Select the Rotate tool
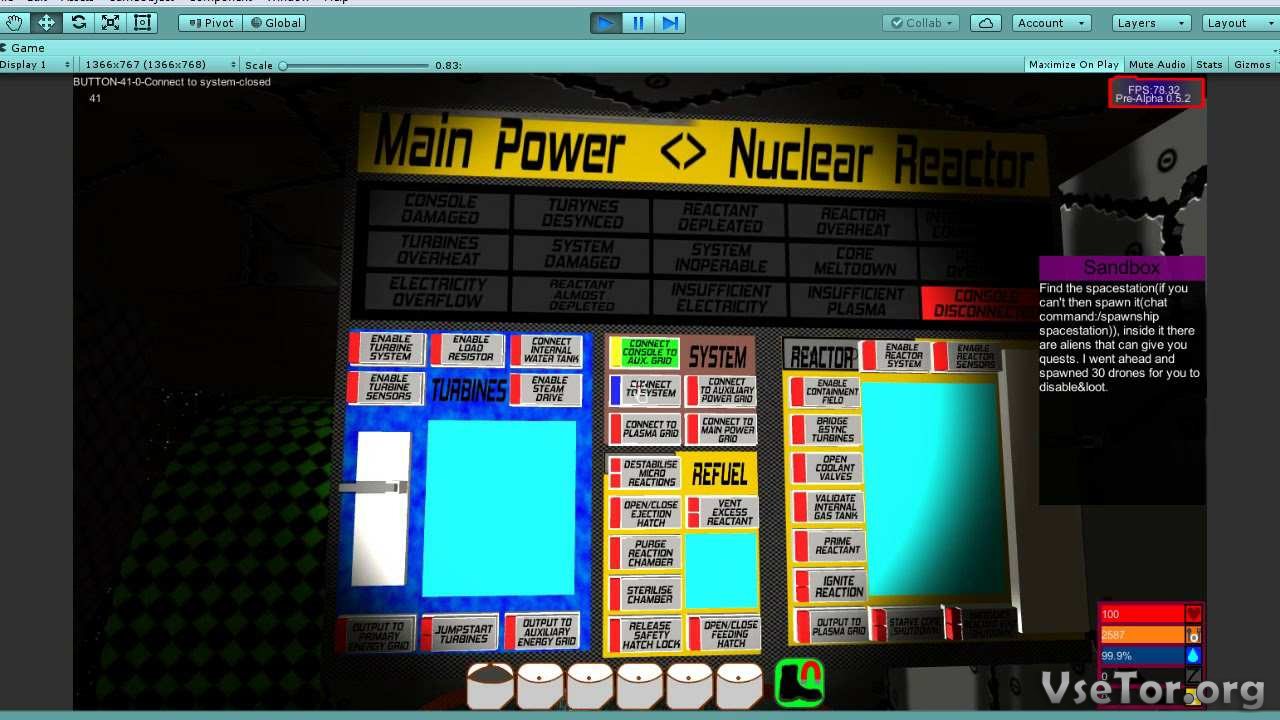Viewport: 1280px width, 720px height. point(79,23)
